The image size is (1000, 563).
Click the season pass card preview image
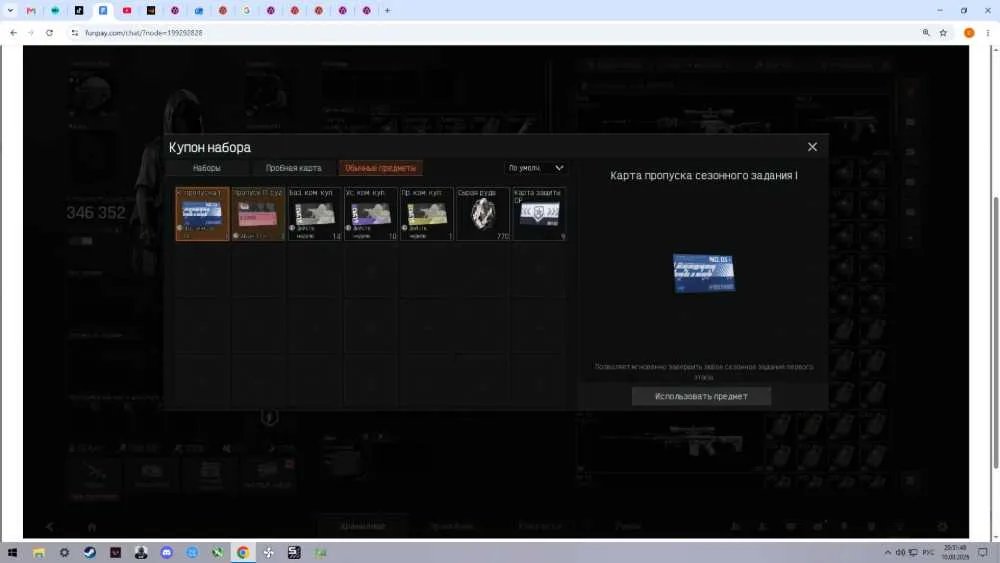(x=704, y=273)
